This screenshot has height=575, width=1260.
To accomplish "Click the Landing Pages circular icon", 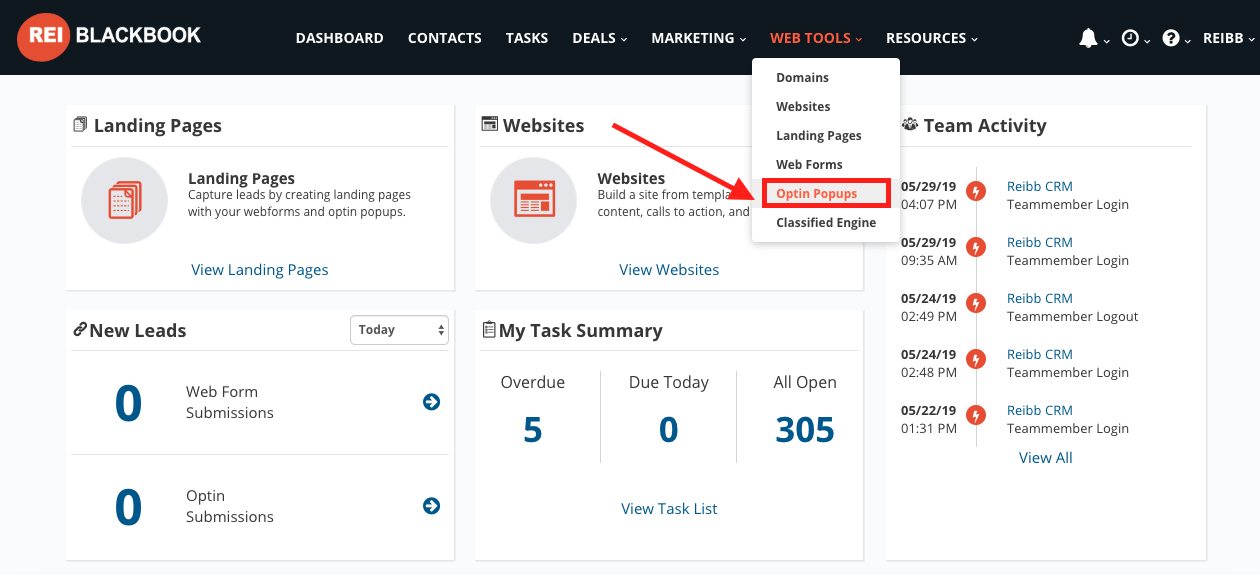I will pos(124,200).
